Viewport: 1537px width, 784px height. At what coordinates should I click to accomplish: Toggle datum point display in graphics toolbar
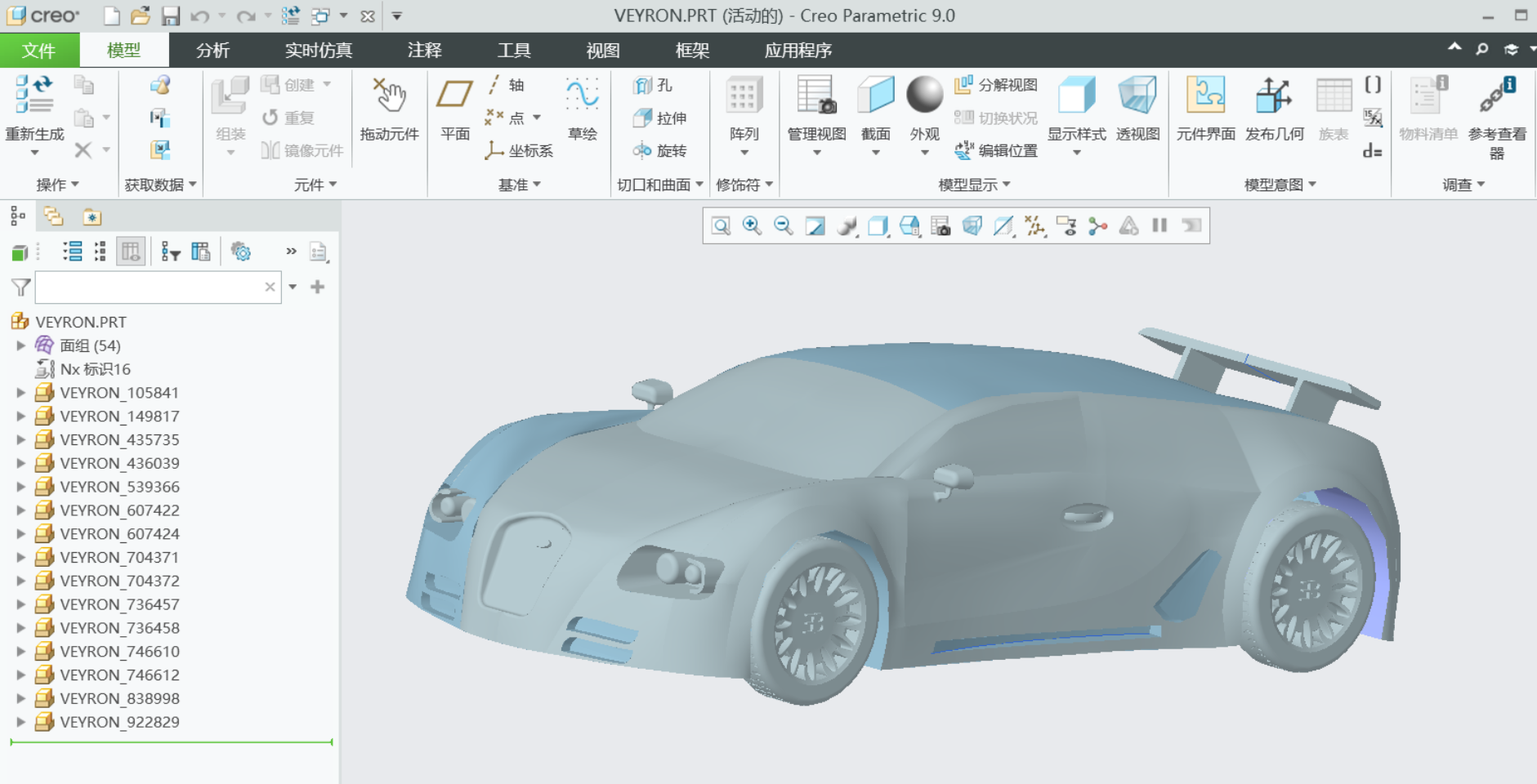pos(1035,226)
